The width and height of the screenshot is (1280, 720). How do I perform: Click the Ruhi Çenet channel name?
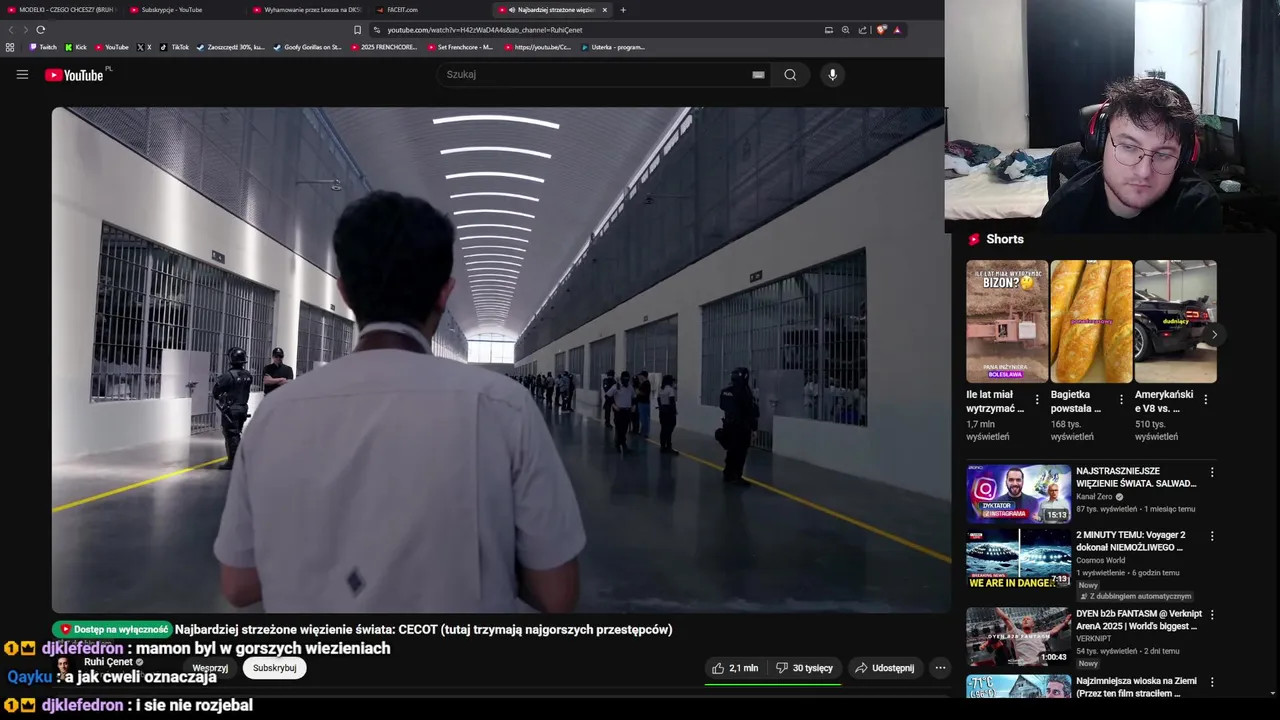108,662
